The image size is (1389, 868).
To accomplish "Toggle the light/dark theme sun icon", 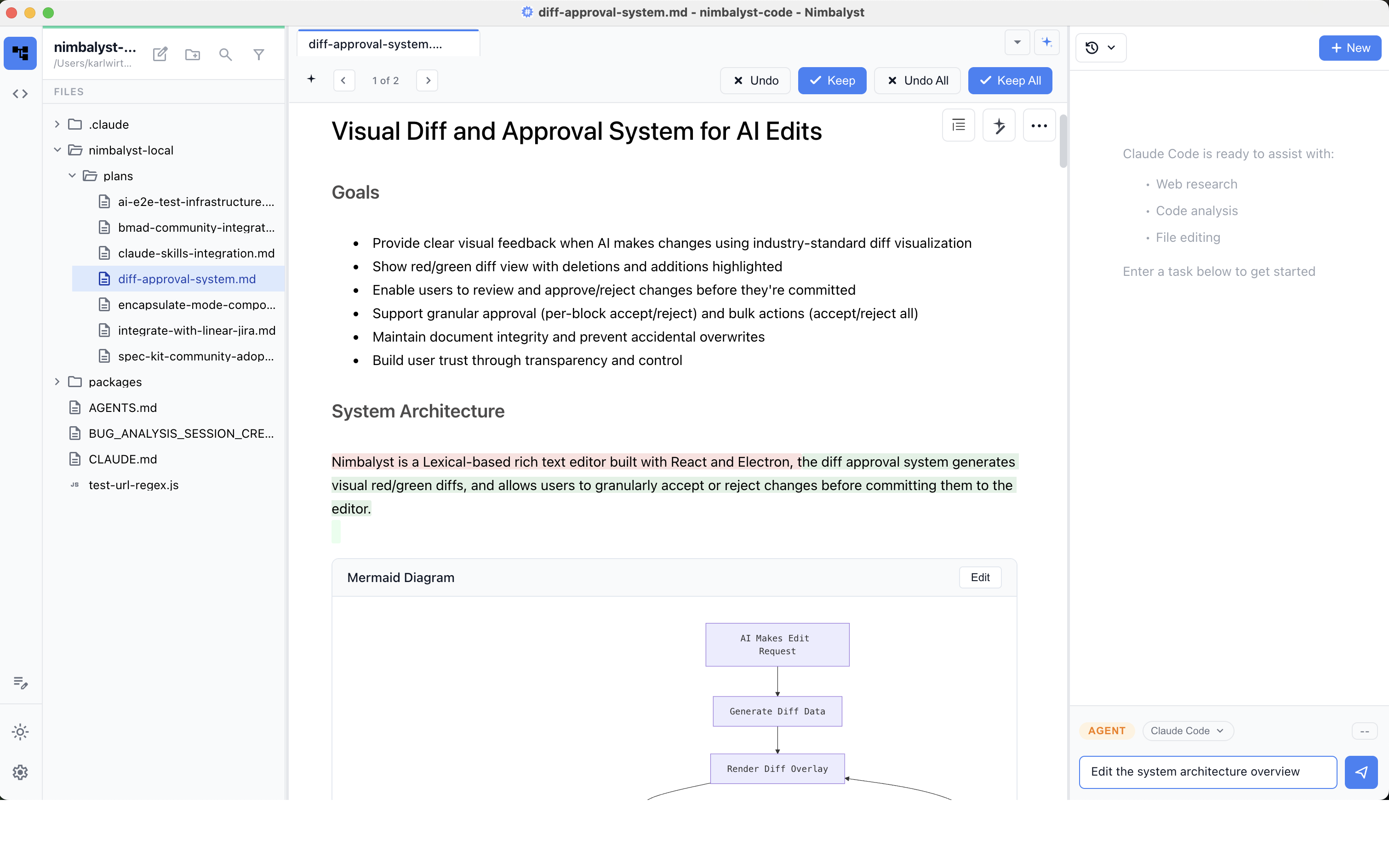I will pos(20,732).
